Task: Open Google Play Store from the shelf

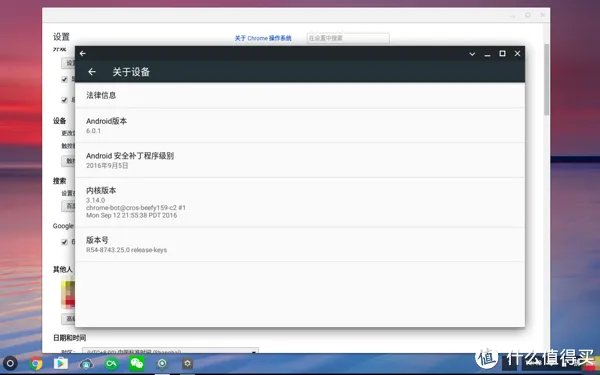Action: [61, 363]
